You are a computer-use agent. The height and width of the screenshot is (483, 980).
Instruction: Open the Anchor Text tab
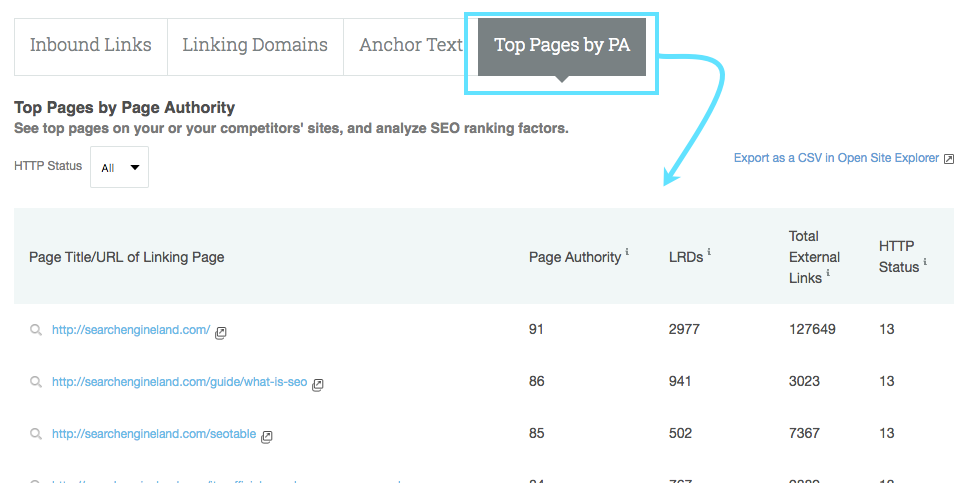(x=410, y=46)
